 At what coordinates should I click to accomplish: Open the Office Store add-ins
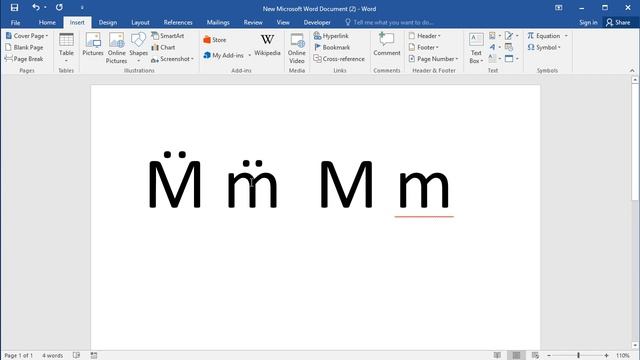click(215, 40)
